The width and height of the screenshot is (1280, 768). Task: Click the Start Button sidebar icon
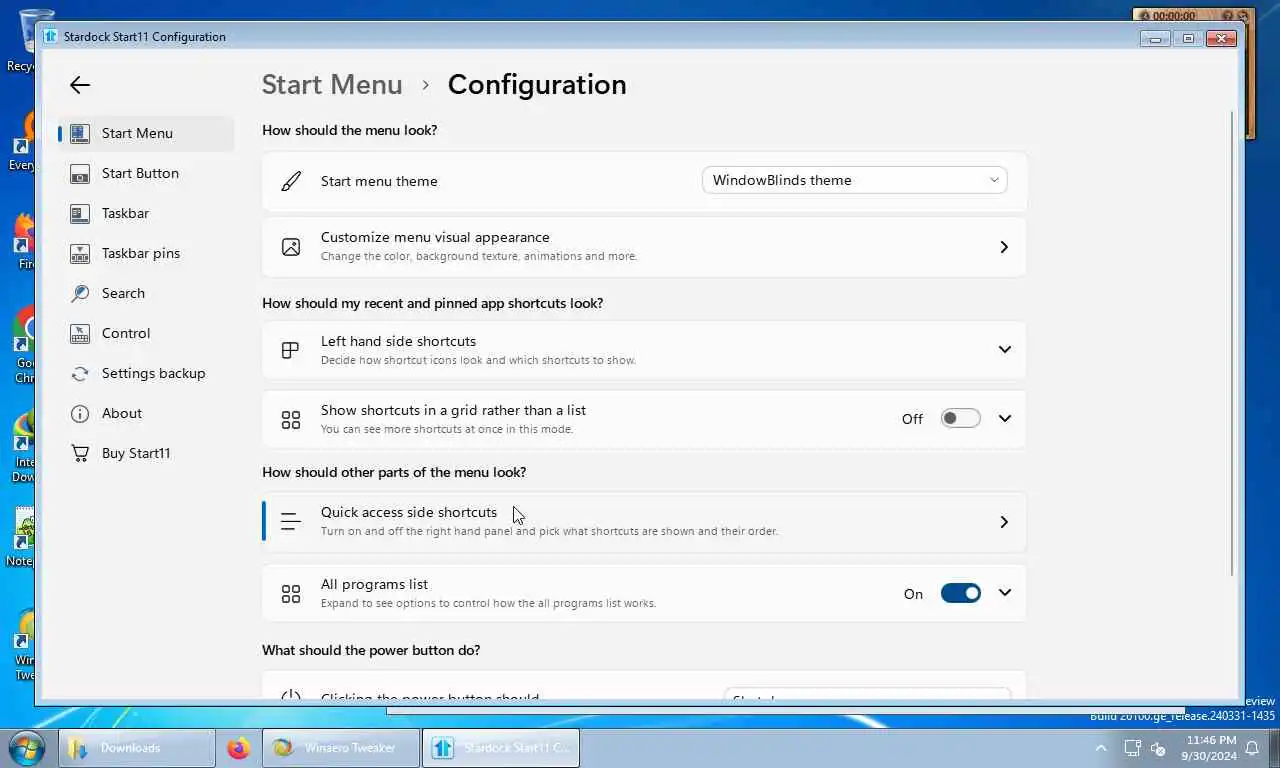tap(80, 173)
